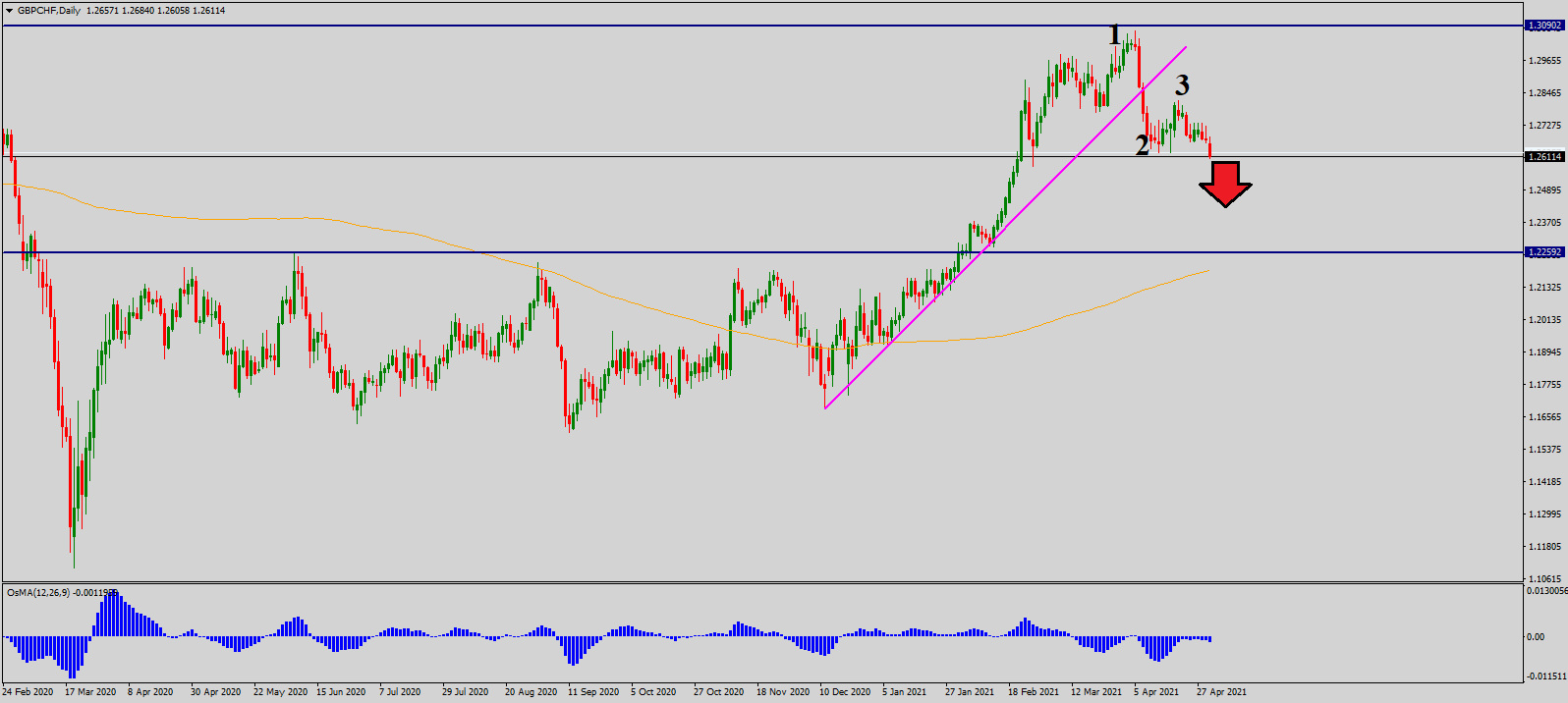Click the 15 Jun 2020 date label
The image size is (1568, 703).
tap(341, 692)
